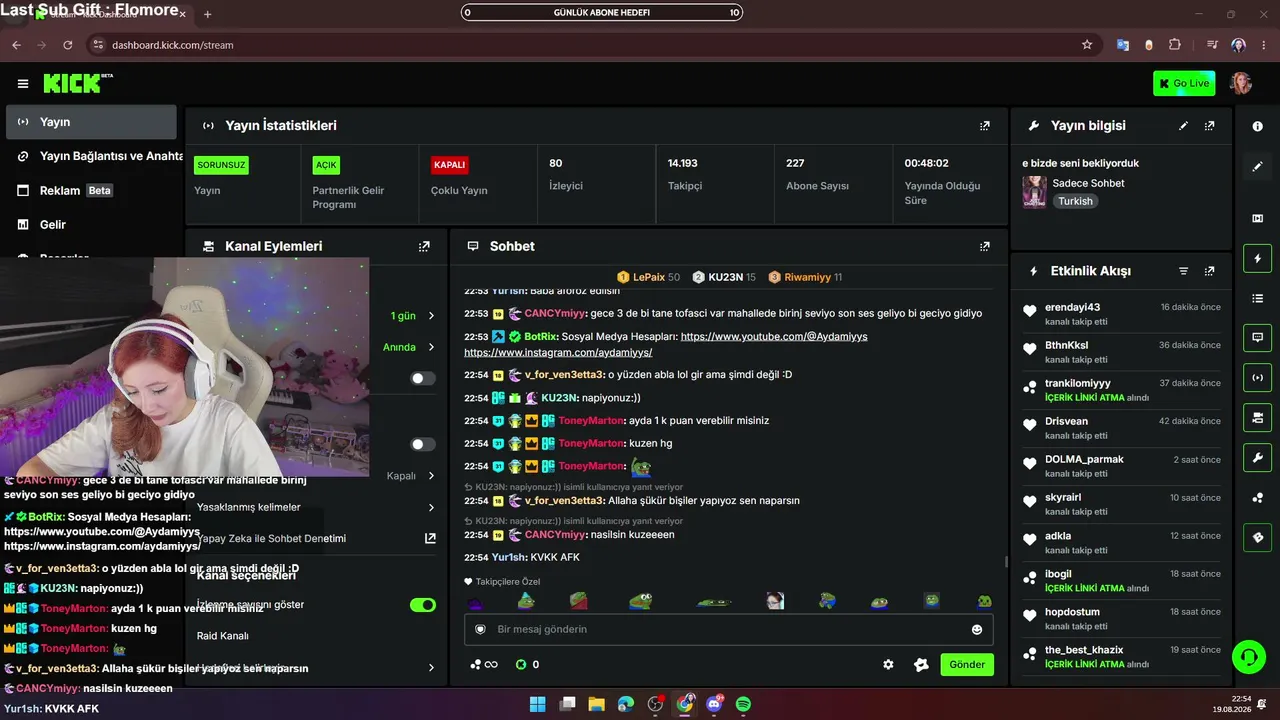Expand the Yasaklanmış kelimeler row
Viewport: 1280px width, 720px height.
(316, 507)
